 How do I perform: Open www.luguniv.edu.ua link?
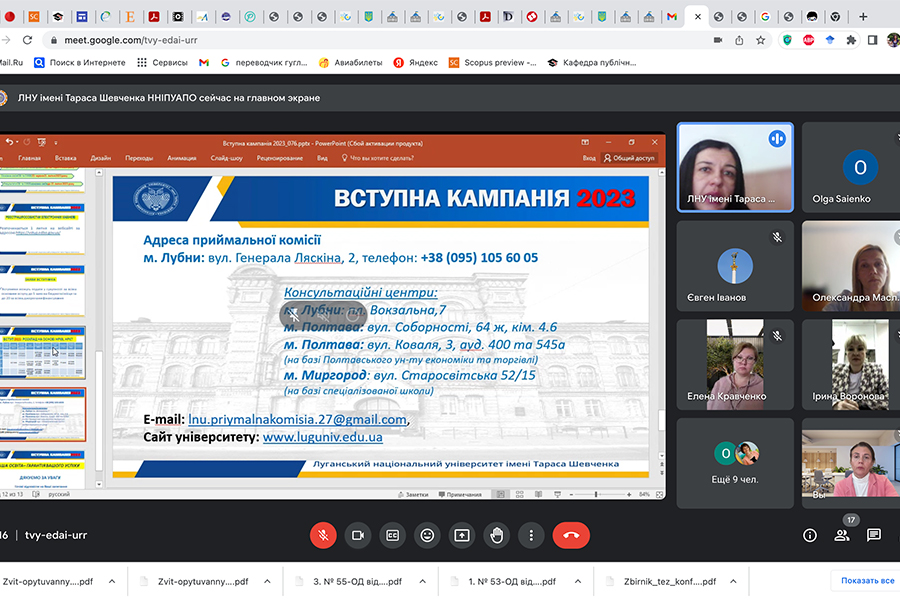coord(323,437)
